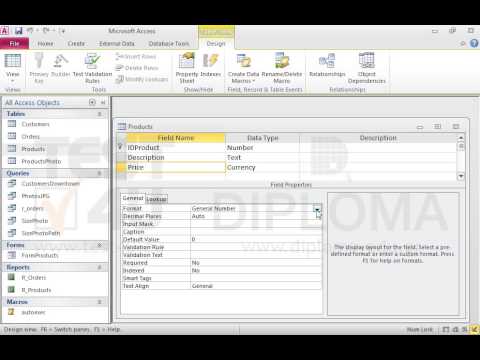
Task: Click Rename/Delete Macro button
Action: click(282, 68)
